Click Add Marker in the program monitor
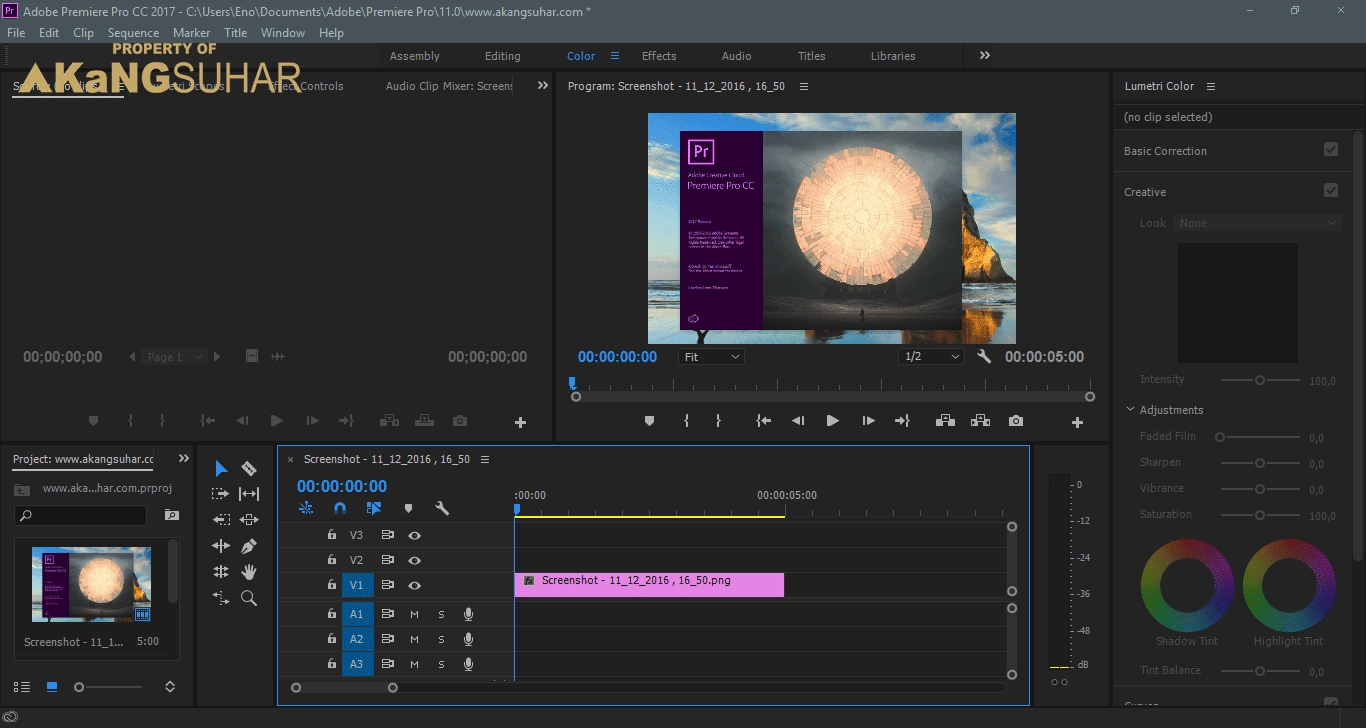Screen dimensions: 1366x728 point(649,421)
